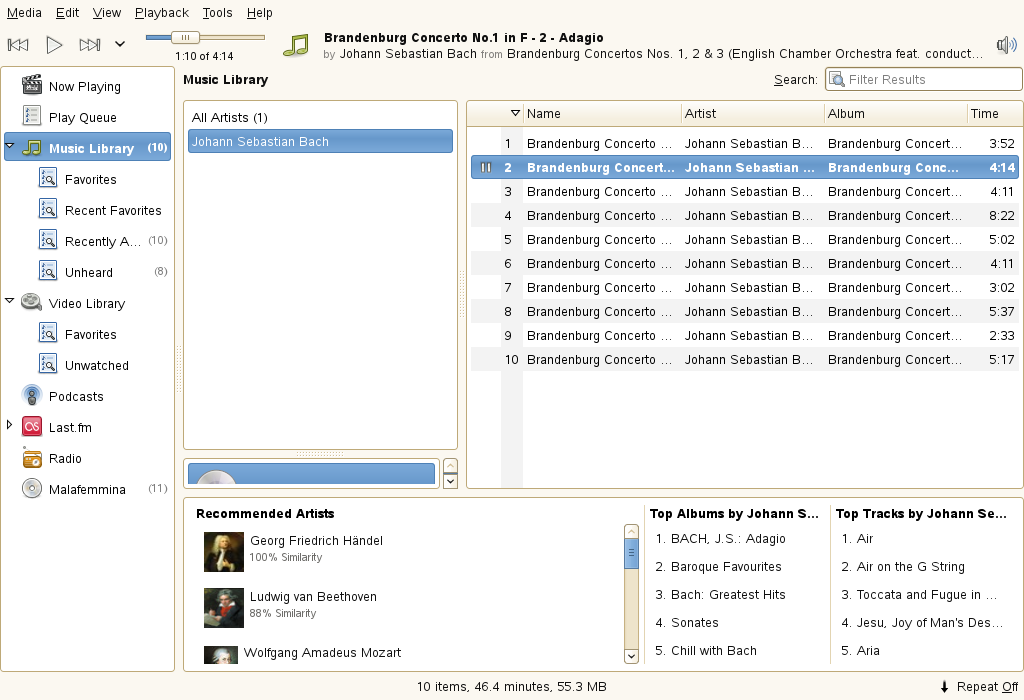Image resolution: width=1024 pixels, height=700 pixels.
Task: Expand the Last.fm tree node
Action: coord(10,426)
